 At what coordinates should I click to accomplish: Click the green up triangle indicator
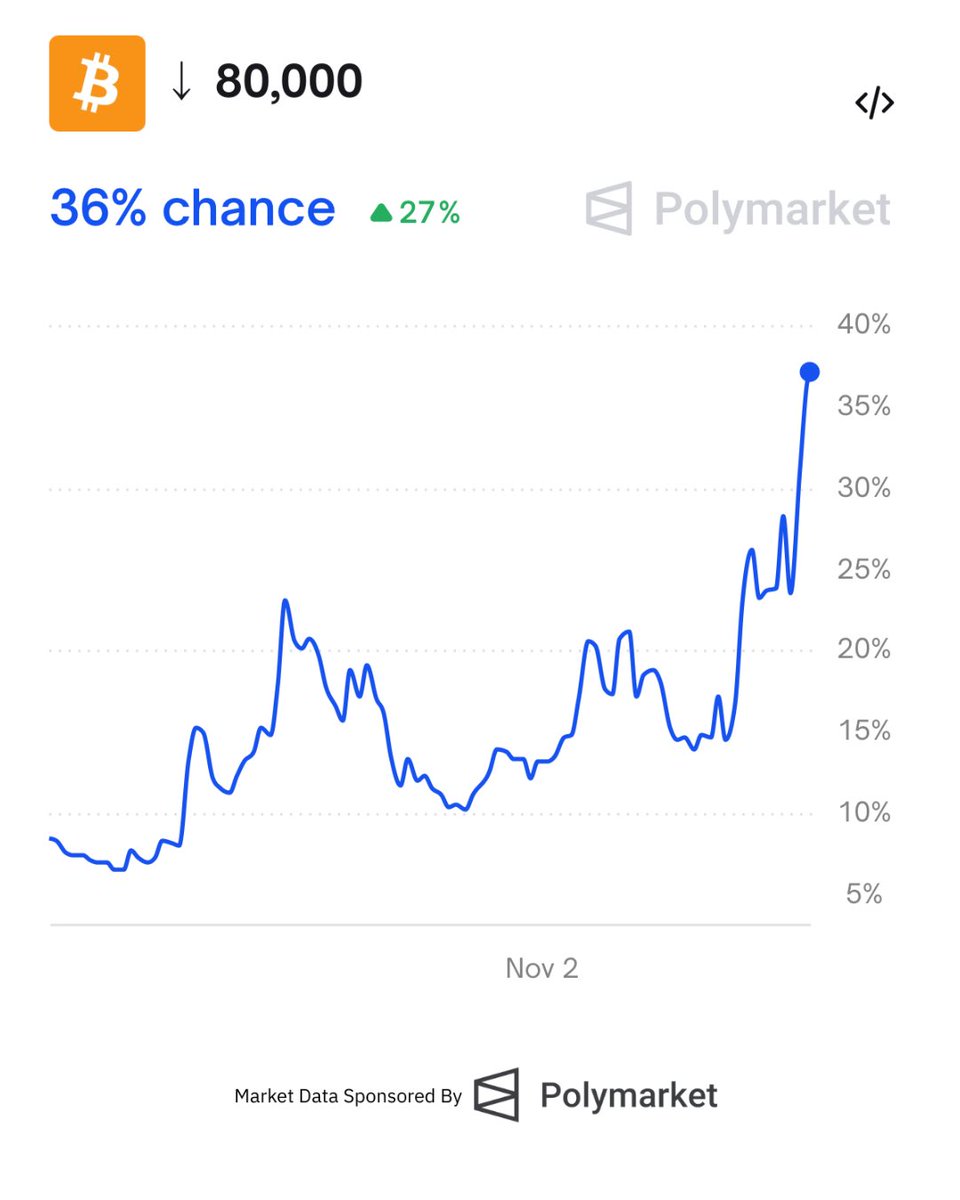381,213
